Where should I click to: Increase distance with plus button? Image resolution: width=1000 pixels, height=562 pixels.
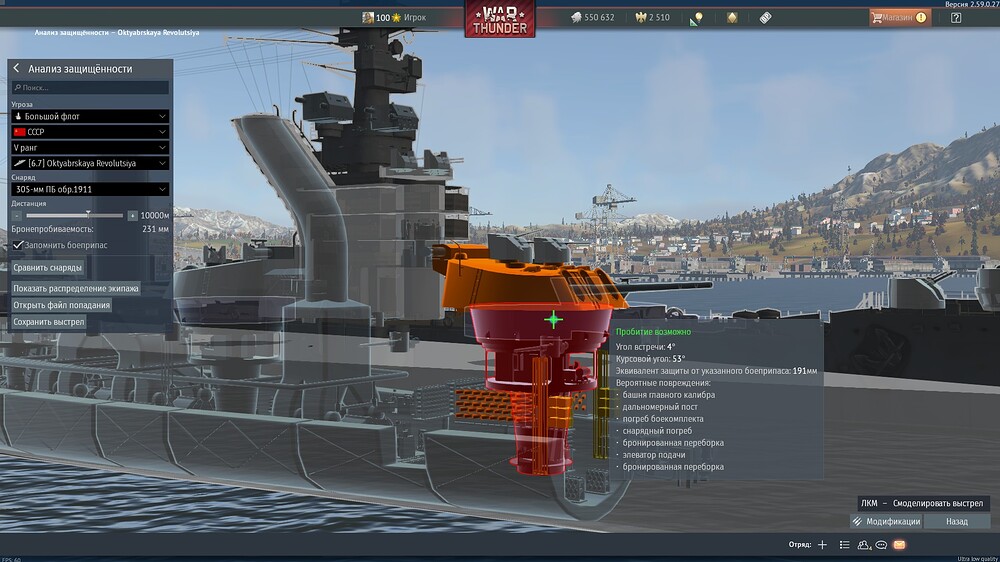132,216
